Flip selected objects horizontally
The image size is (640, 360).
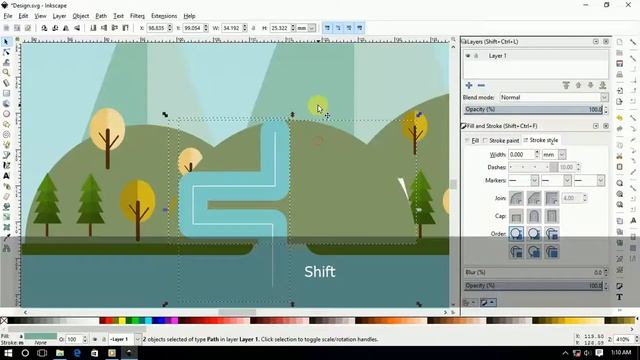(66, 28)
